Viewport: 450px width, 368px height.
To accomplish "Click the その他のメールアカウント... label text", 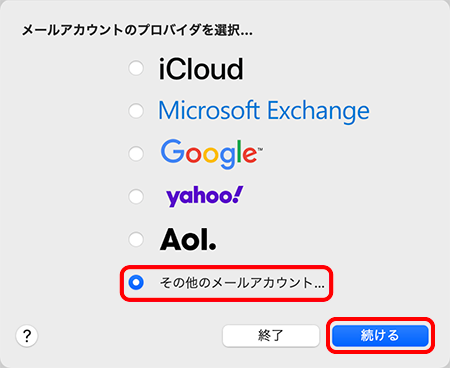I will (x=242, y=283).
